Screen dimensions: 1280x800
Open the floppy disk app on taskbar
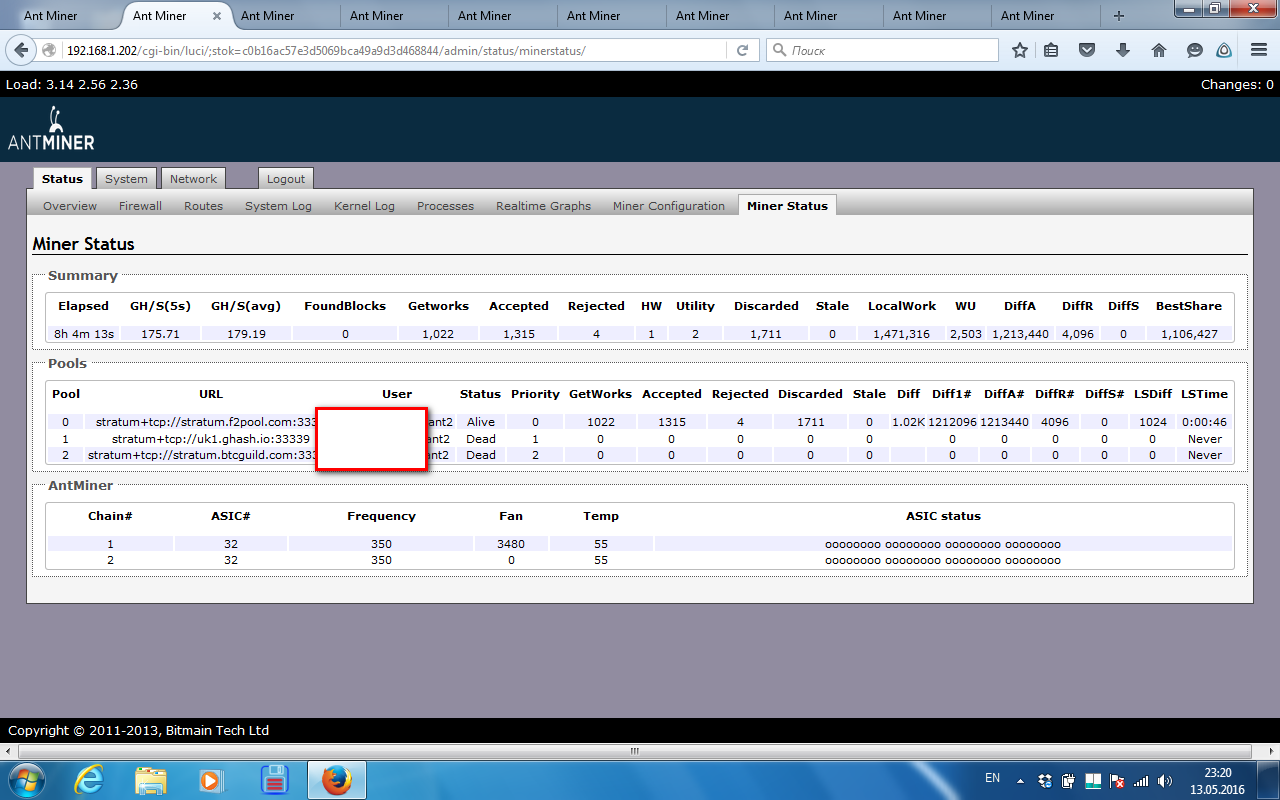point(274,780)
